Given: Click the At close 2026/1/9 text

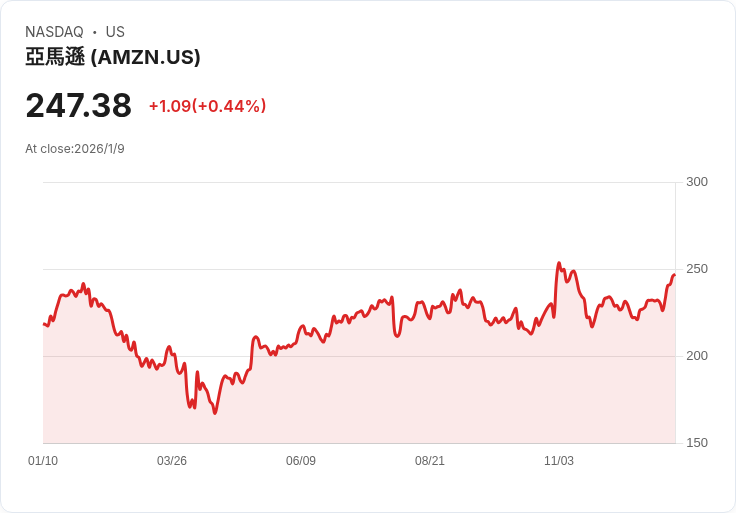Looking at the screenshot, I should tap(75, 149).
